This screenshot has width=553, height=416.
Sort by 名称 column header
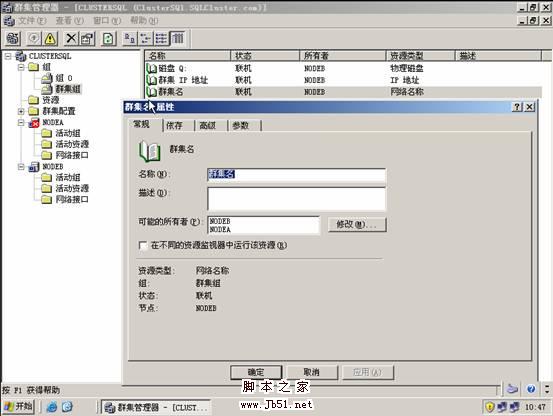click(188, 56)
